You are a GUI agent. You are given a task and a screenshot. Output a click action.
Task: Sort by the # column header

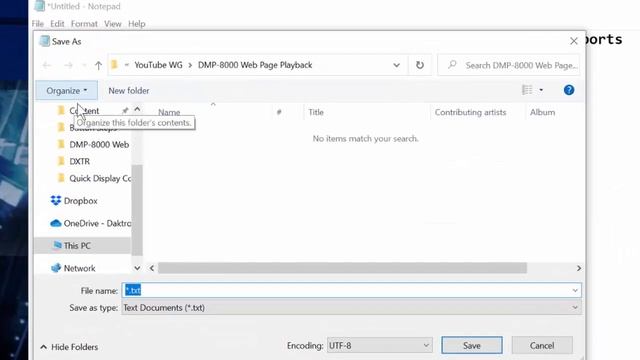[x=279, y=112]
